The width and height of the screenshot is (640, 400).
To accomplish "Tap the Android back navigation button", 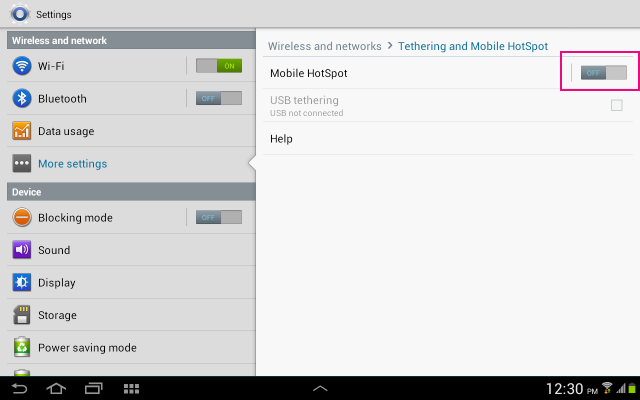I will pyautogui.click(x=19, y=388).
